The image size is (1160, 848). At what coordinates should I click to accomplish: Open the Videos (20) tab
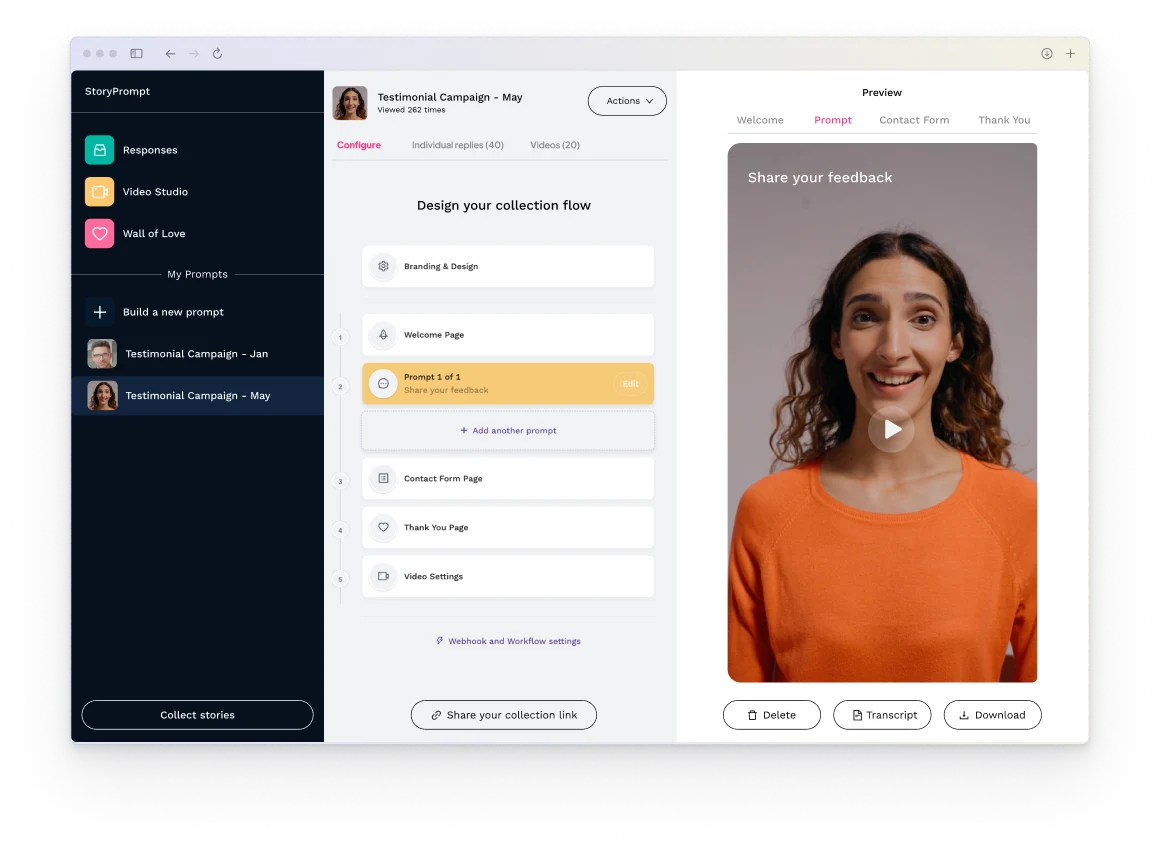coord(554,145)
